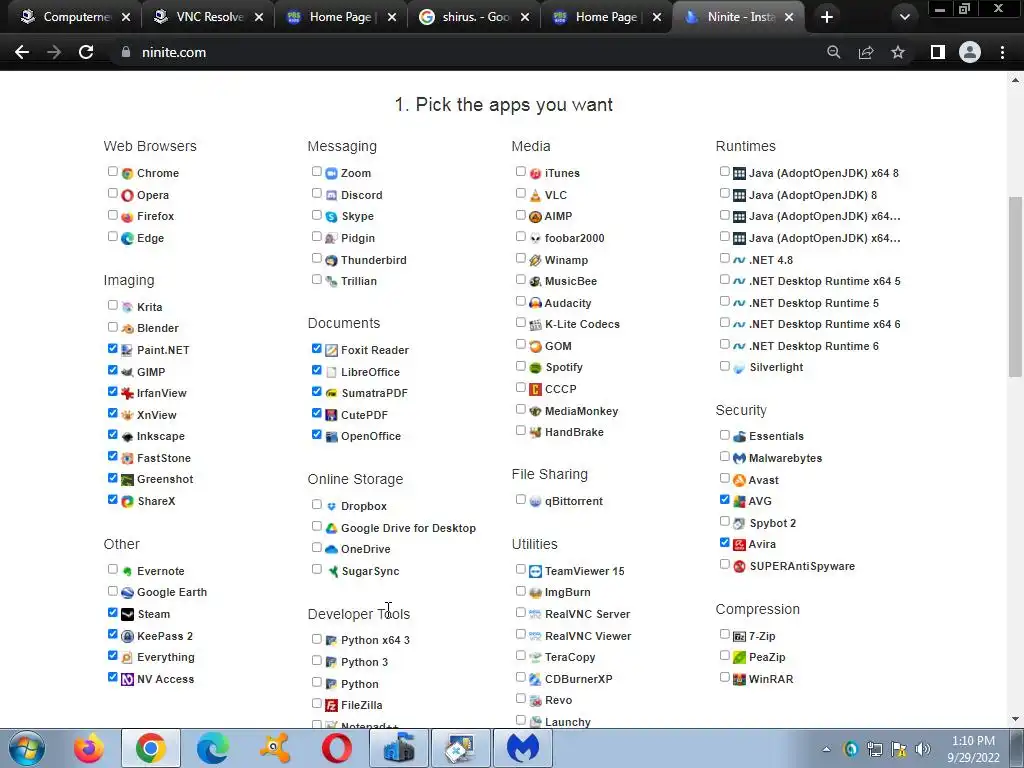Screen dimensions: 1024x768
Task: Click the bookmark star icon in address bar
Action: [898, 52]
